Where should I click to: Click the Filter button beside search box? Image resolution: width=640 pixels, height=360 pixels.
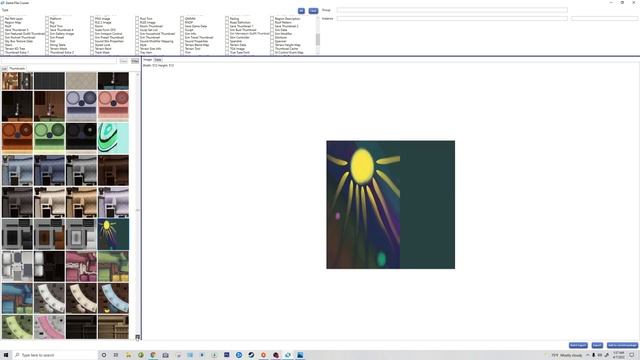tap(135, 61)
